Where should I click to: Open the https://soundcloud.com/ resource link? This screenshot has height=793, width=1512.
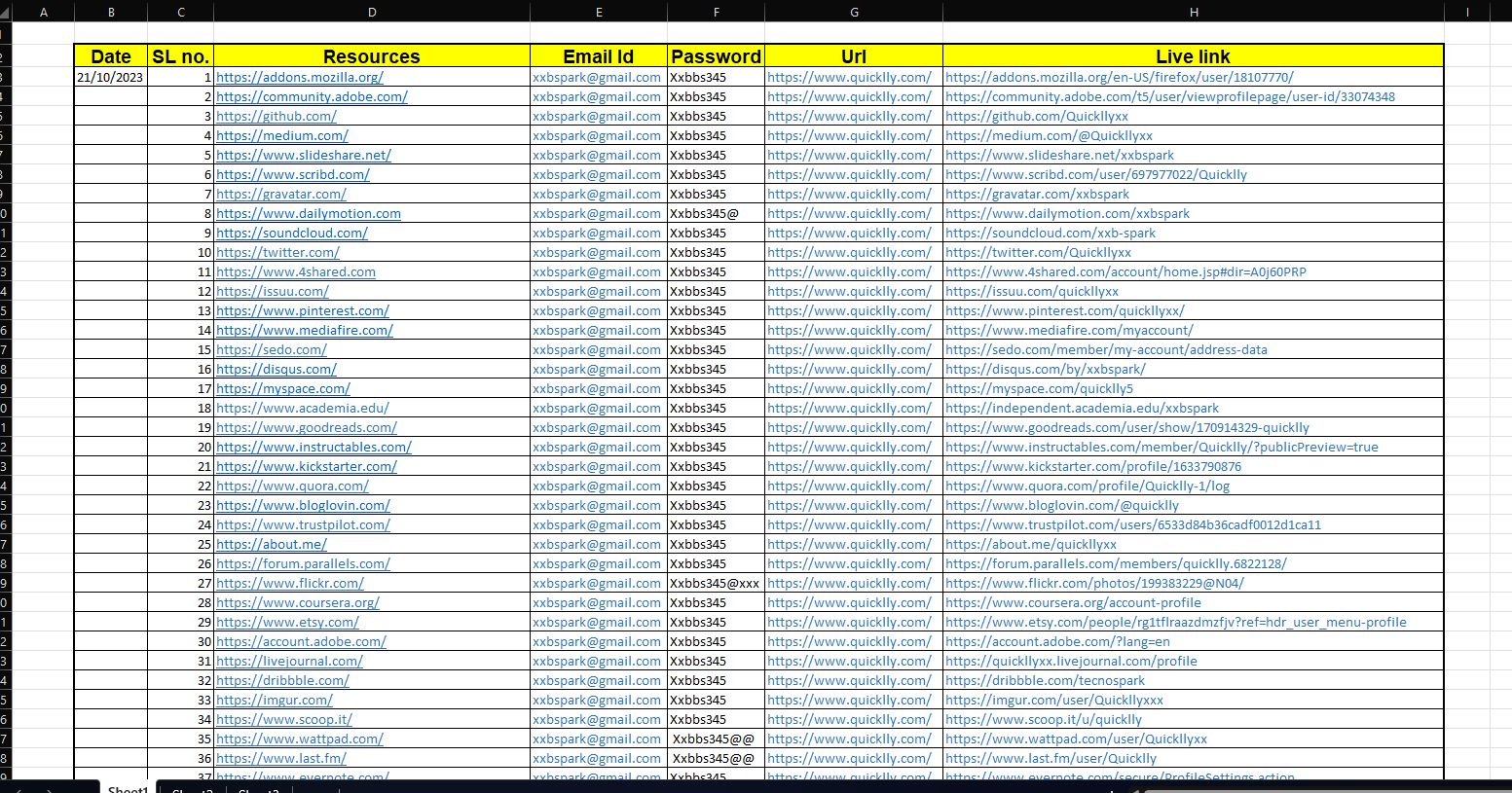click(x=292, y=233)
